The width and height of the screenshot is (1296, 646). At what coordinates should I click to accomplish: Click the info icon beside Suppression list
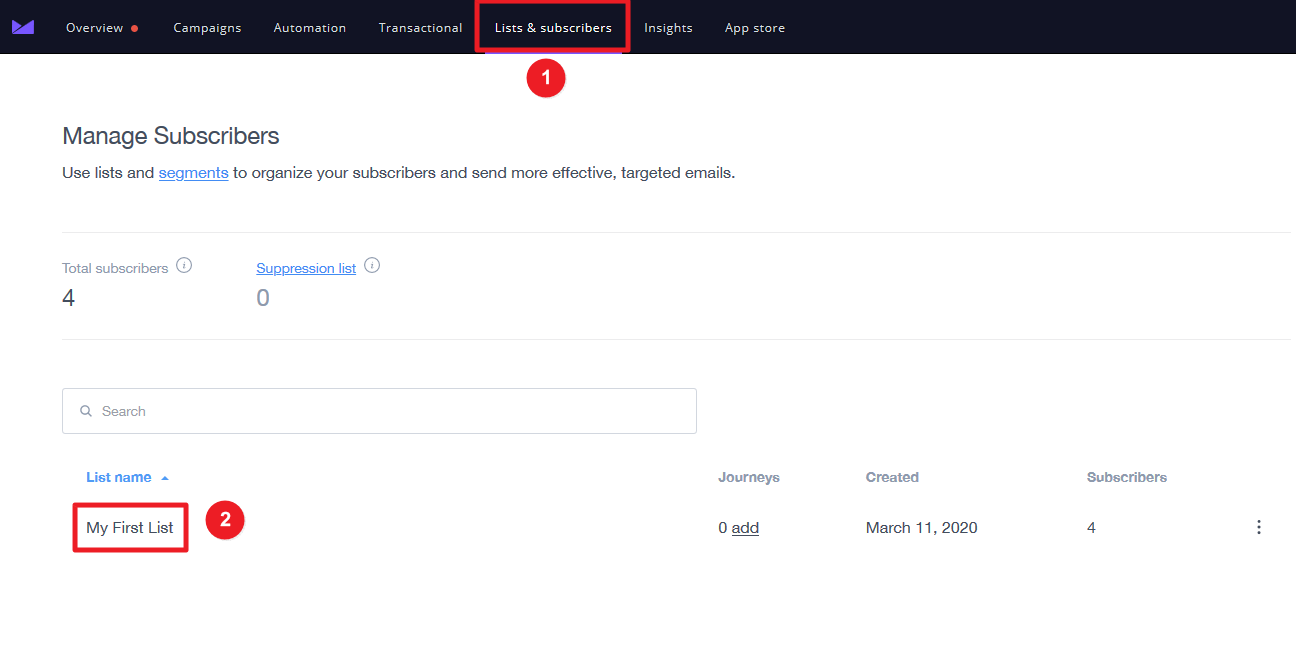pyautogui.click(x=372, y=266)
